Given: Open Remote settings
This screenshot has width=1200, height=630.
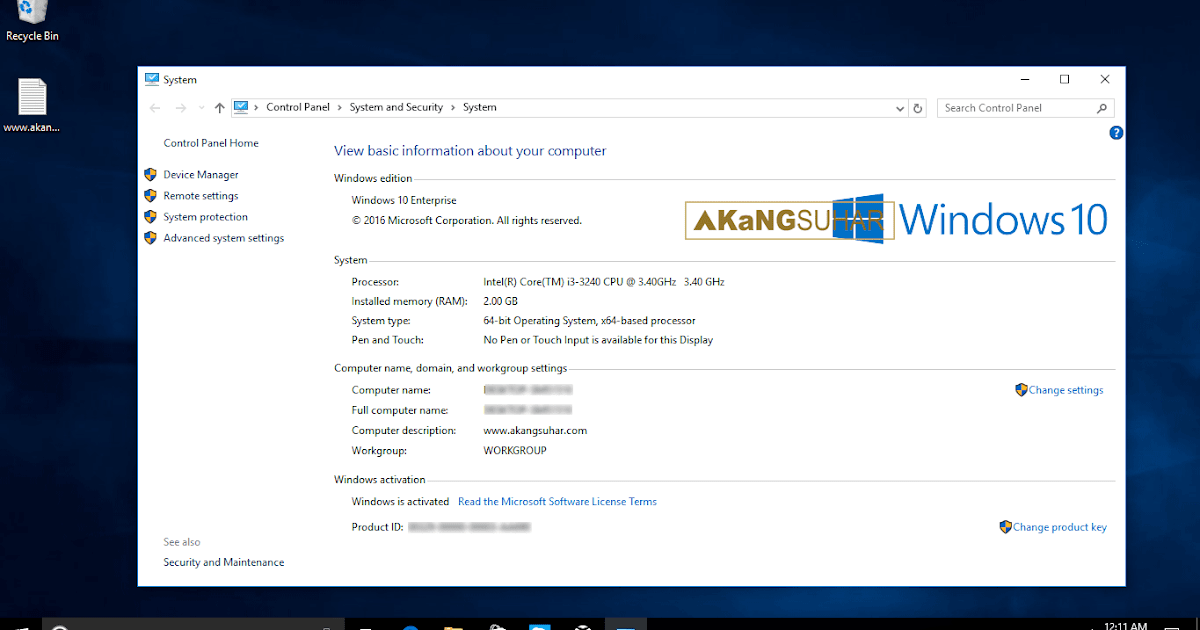Looking at the screenshot, I should 201,196.
